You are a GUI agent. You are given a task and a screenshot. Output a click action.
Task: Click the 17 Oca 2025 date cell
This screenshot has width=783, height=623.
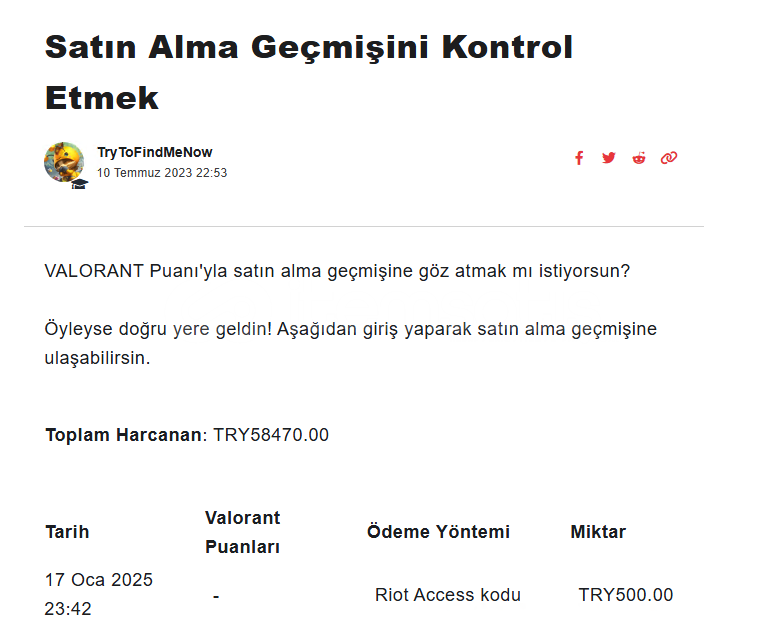pos(98,594)
